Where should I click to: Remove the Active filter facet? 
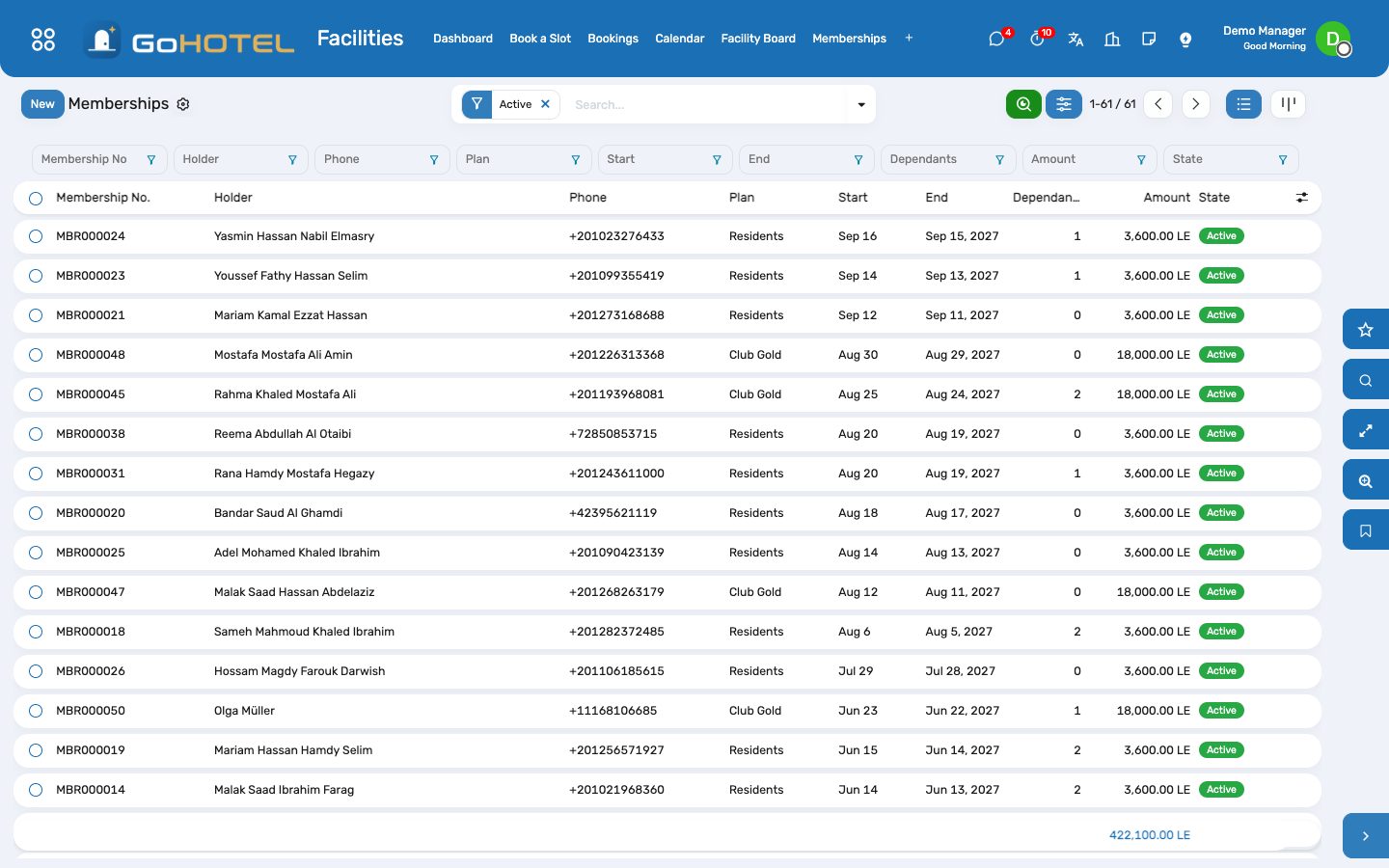(x=545, y=104)
